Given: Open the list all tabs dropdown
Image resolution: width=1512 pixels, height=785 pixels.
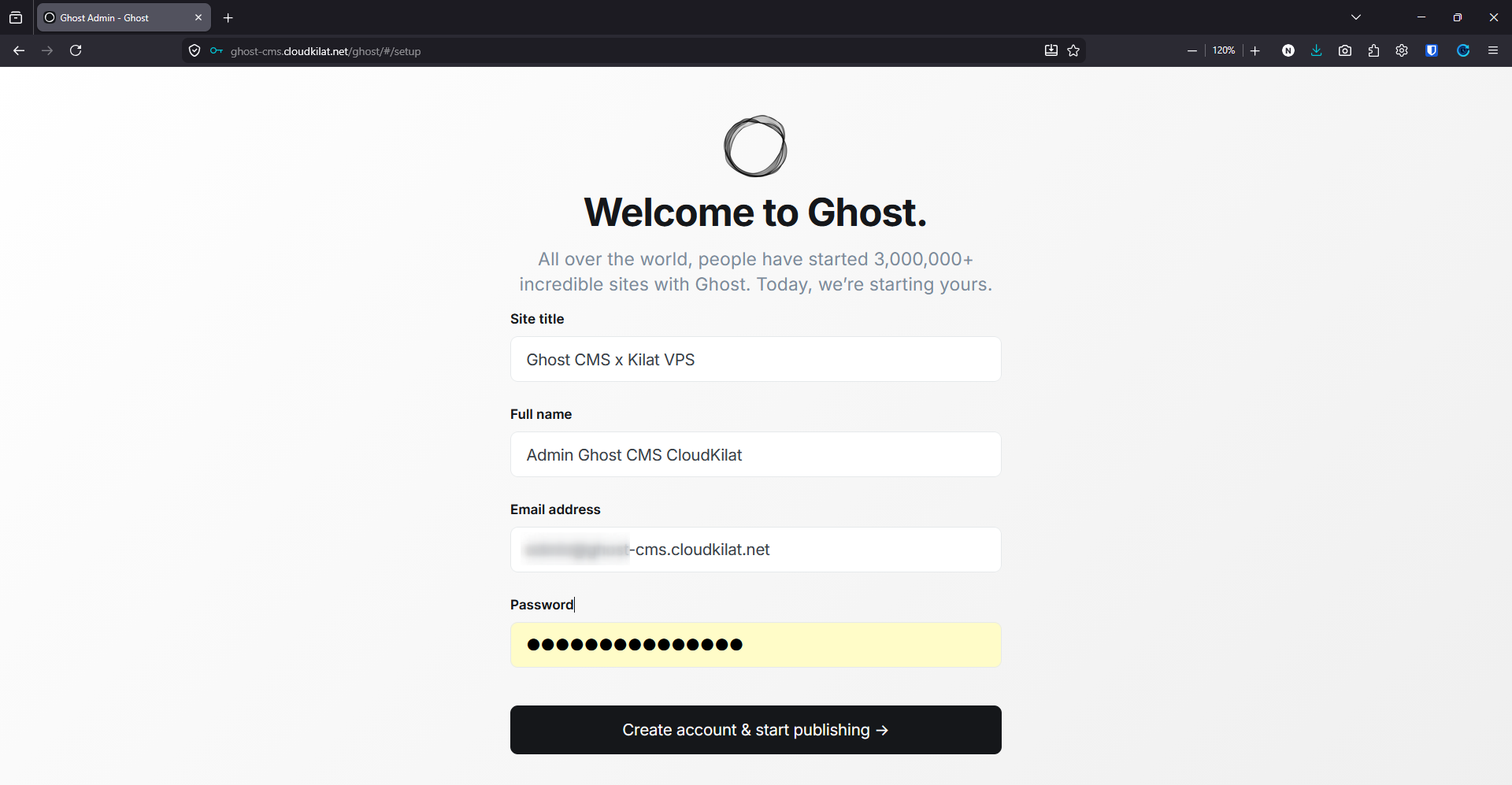Looking at the screenshot, I should pos(1356,17).
